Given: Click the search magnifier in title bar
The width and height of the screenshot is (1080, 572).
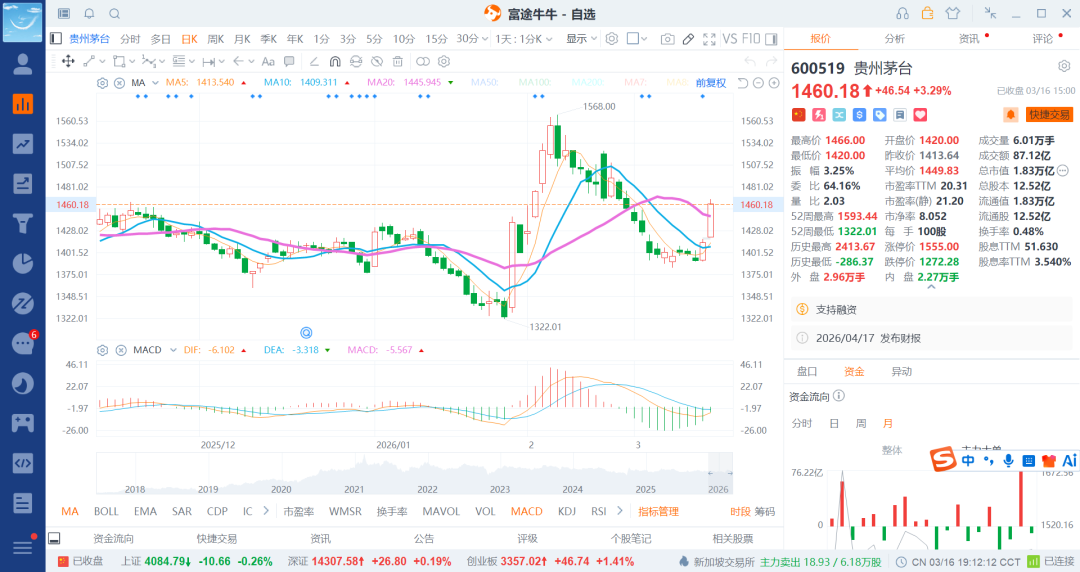Looking at the screenshot, I should click(115, 14).
